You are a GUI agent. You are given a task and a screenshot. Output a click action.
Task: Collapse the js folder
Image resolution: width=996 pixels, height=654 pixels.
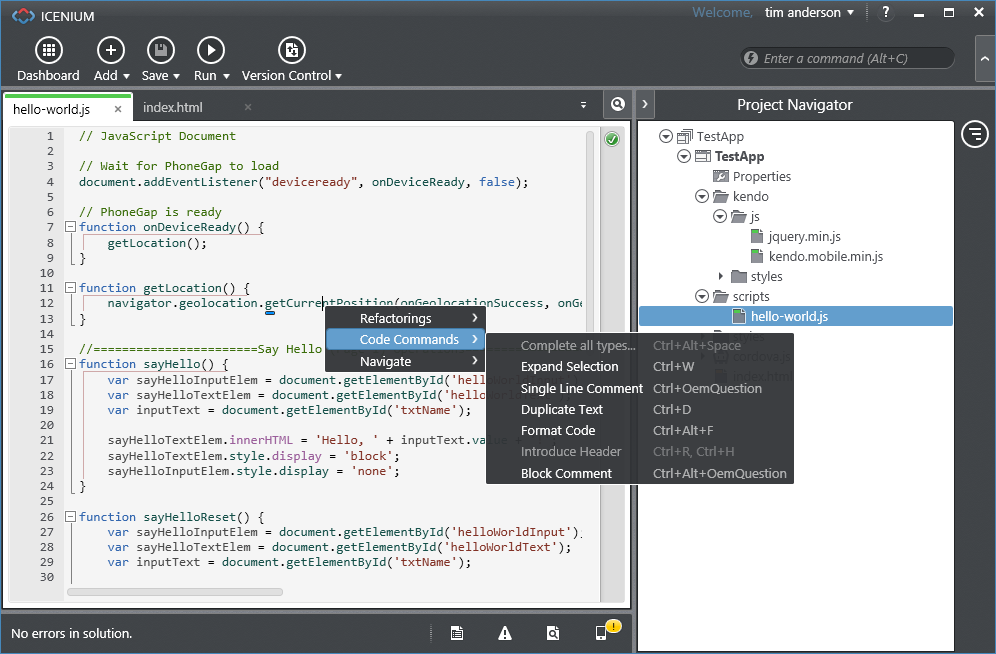point(720,217)
